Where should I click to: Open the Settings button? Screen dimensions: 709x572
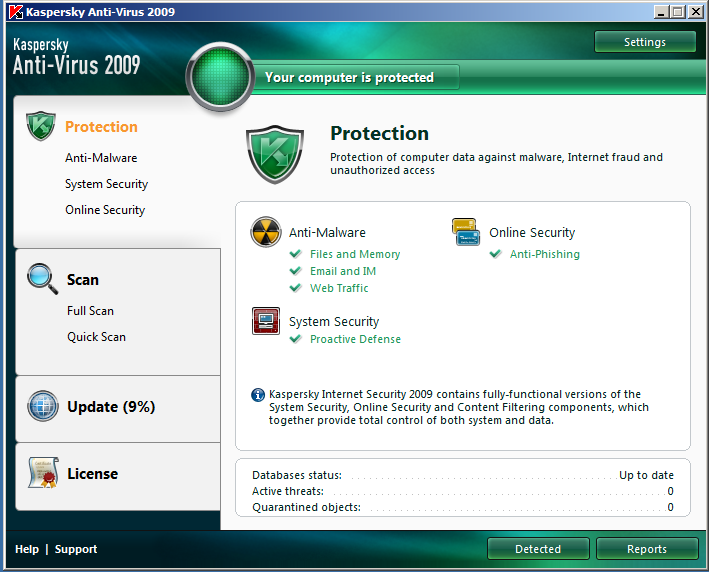[645, 42]
